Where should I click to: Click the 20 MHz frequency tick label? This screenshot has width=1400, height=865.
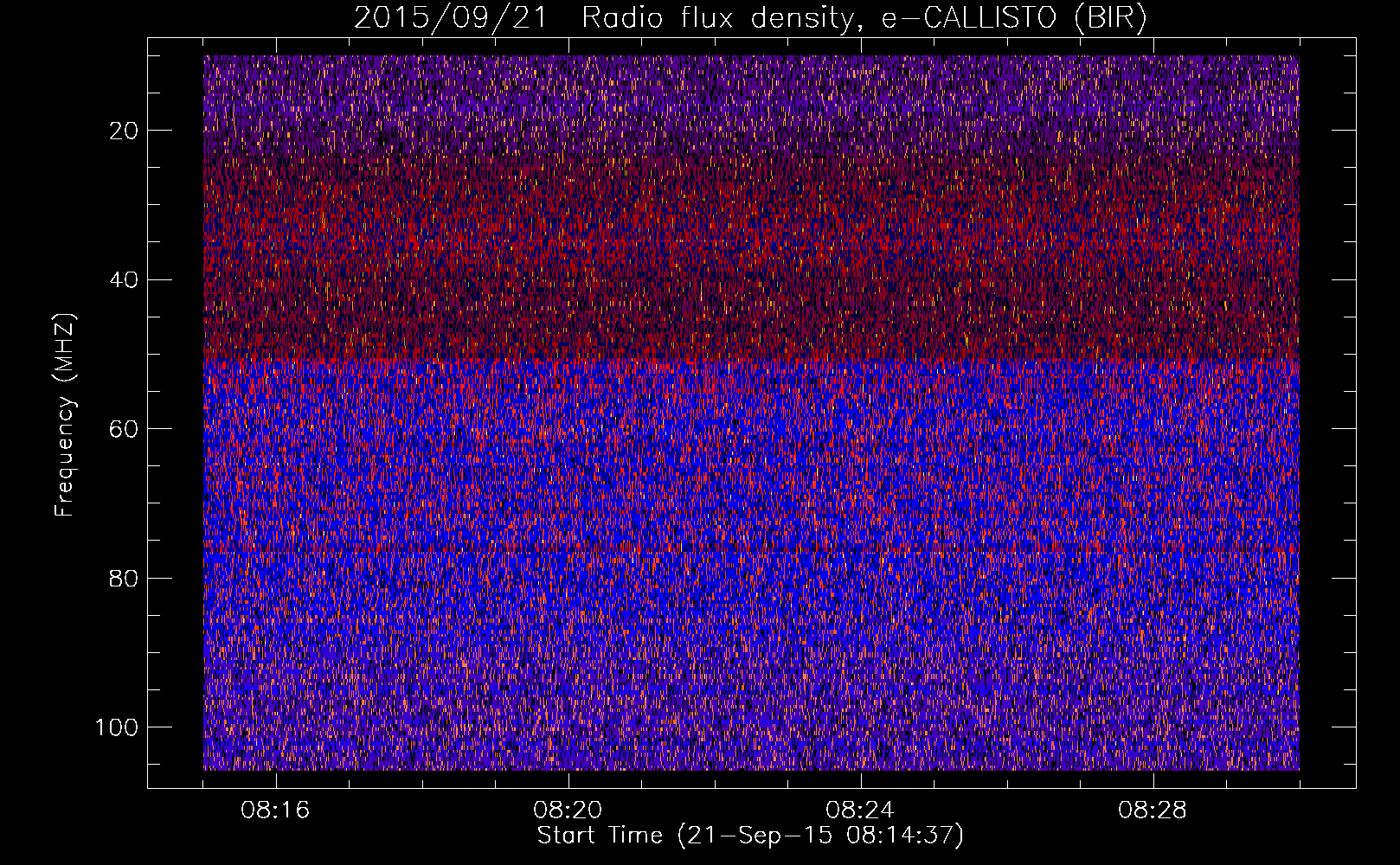(124, 131)
